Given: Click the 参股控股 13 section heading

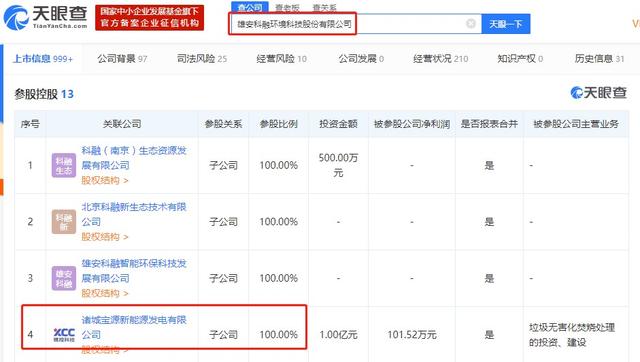Looking at the screenshot, I should tap(44, 94).
